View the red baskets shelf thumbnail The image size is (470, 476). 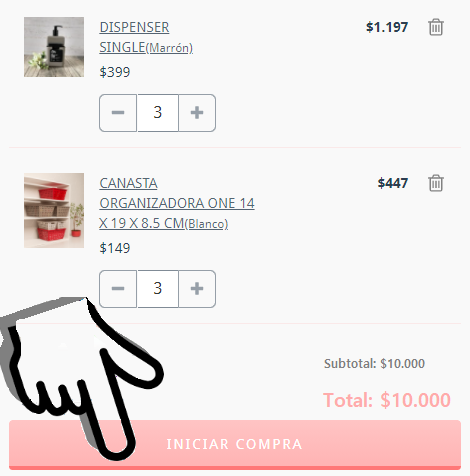[x=54, y=210]
